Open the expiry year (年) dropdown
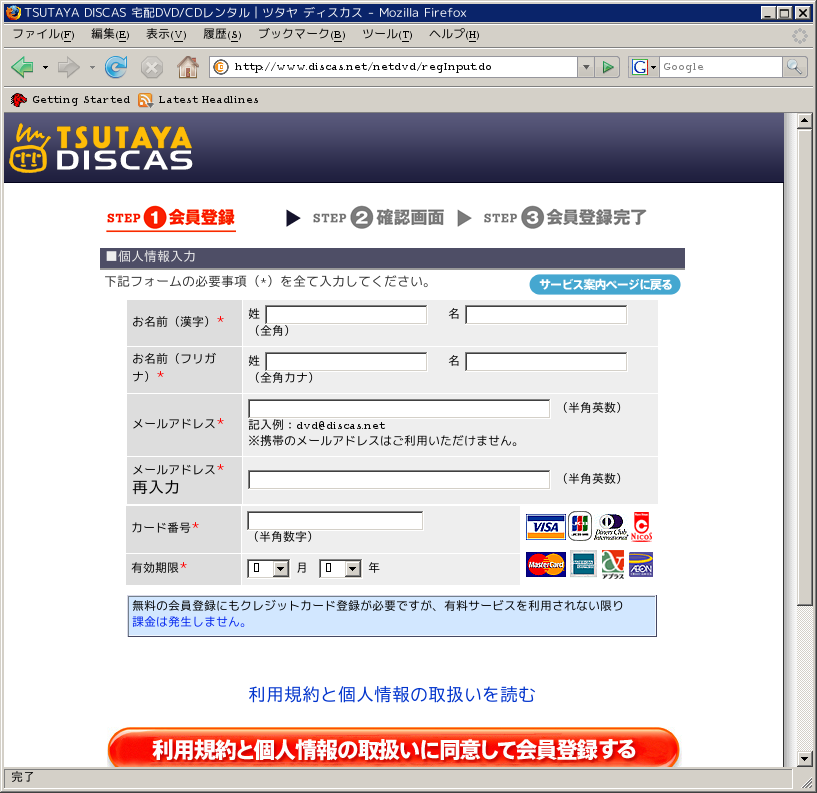 coord(340,568)
